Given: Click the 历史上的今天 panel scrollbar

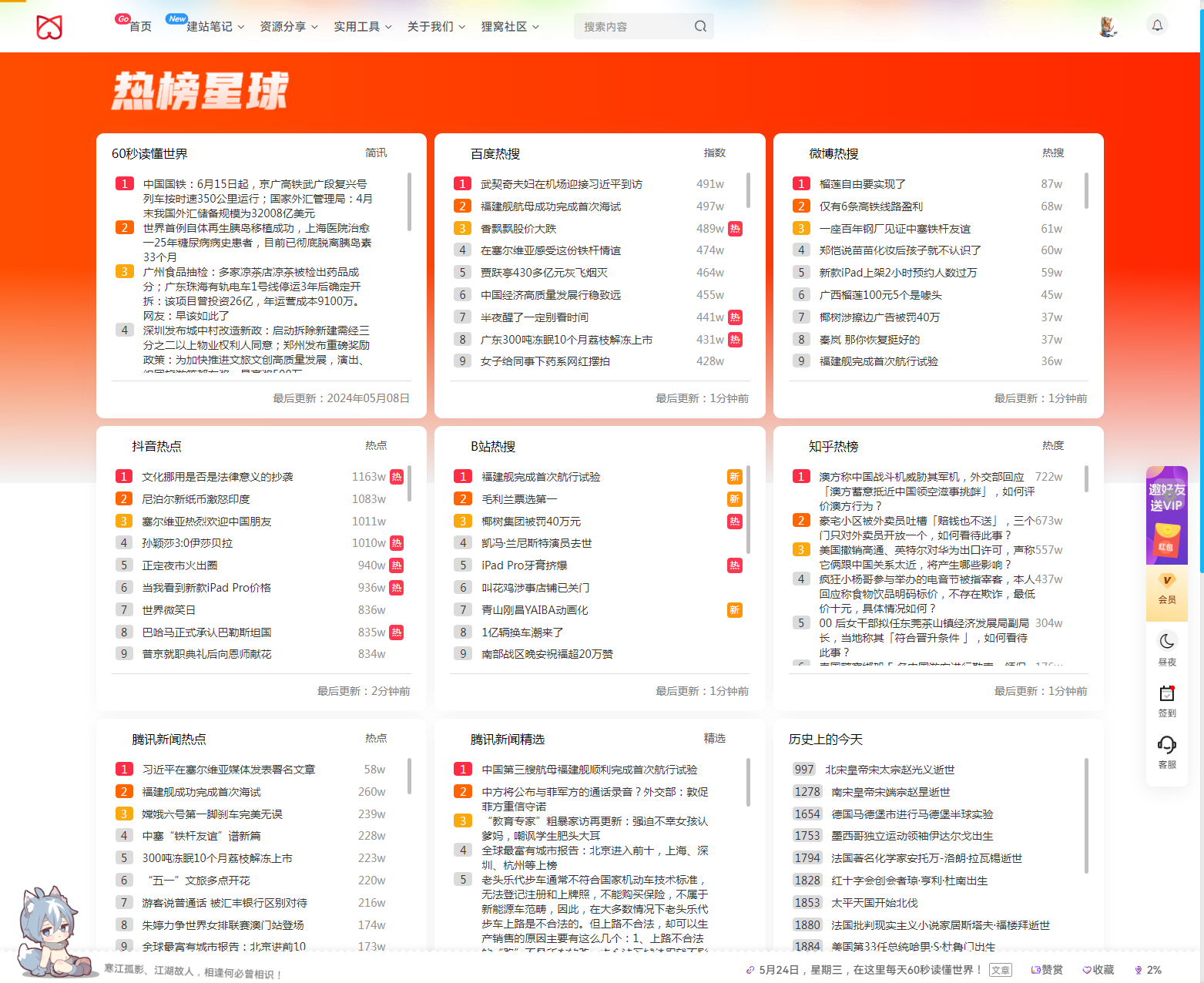Looking at the screenshot, I should 1086,815.
